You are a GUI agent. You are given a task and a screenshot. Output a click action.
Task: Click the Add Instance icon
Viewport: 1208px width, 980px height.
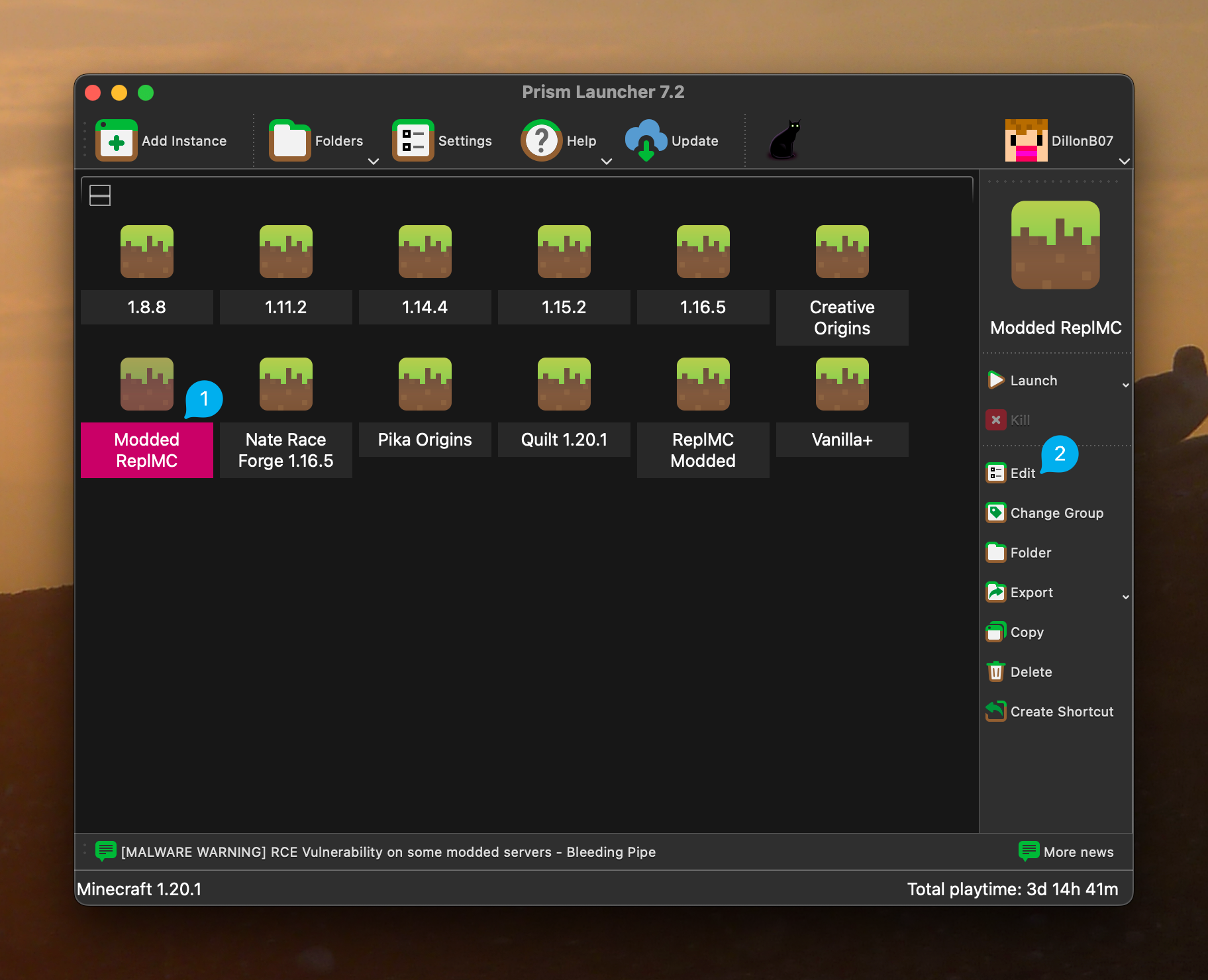point(117,140)
